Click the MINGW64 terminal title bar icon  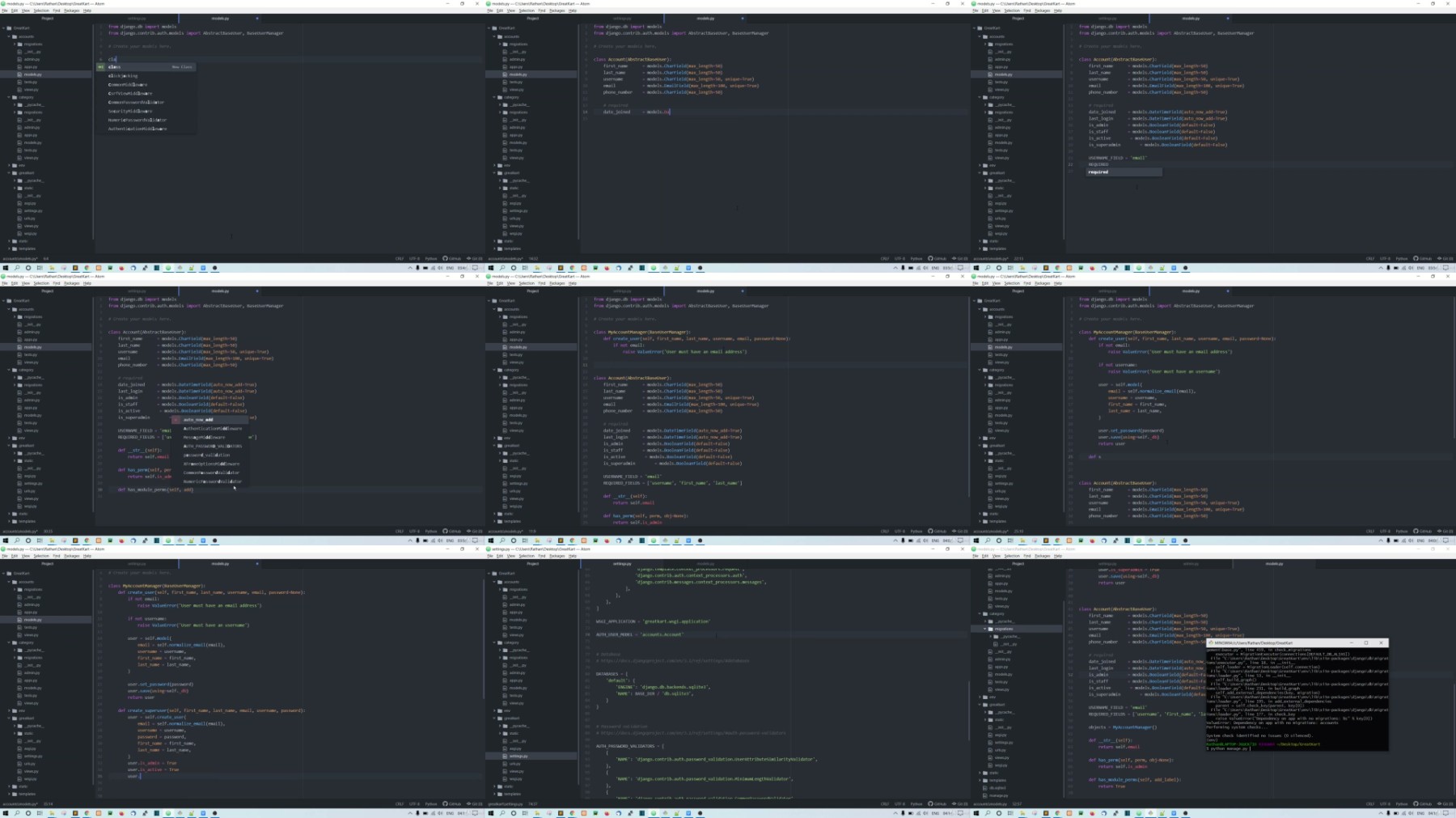point(1210,643)
